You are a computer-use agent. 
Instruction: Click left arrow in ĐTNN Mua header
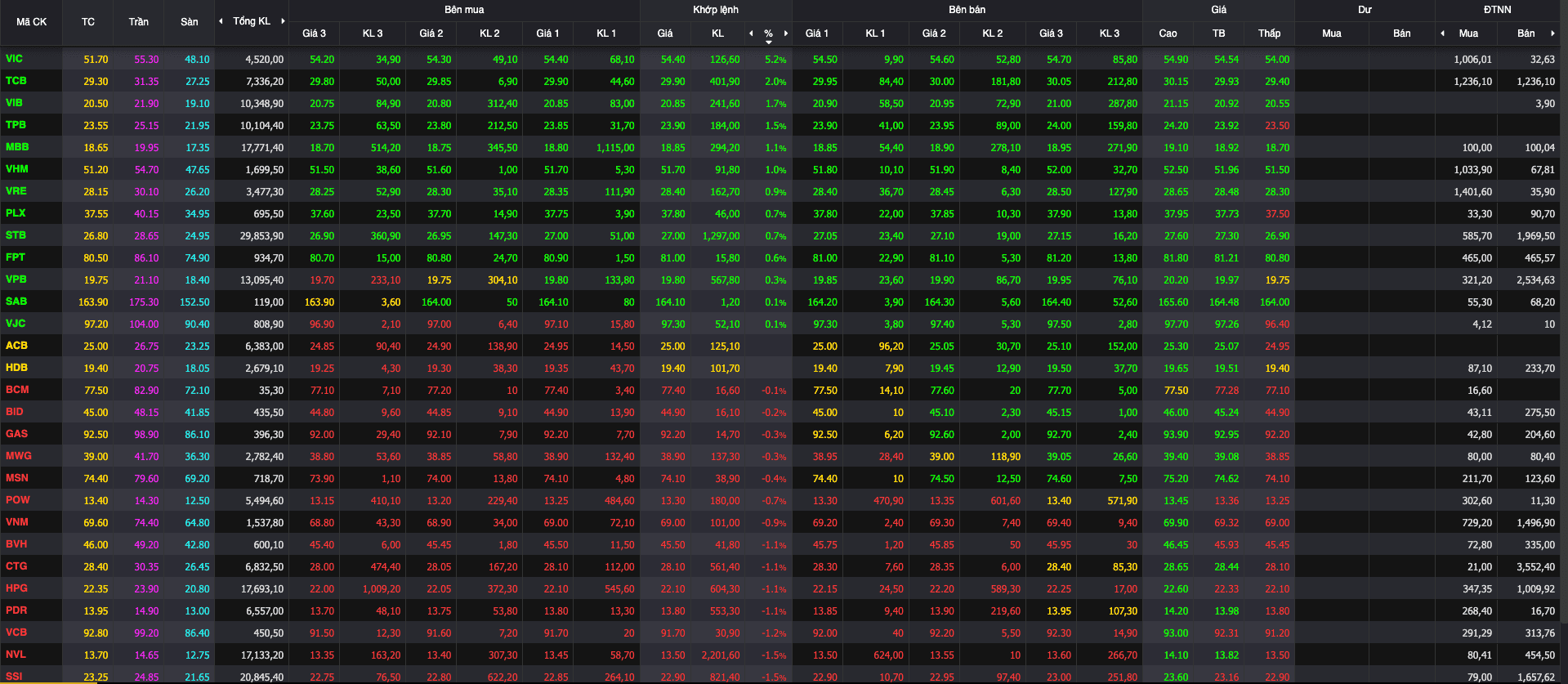click(x=1442, y=34)
